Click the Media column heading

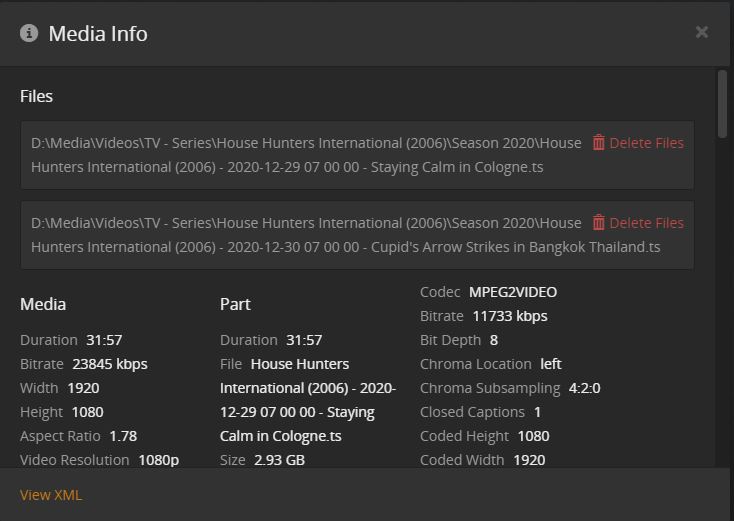coord(43,304)
